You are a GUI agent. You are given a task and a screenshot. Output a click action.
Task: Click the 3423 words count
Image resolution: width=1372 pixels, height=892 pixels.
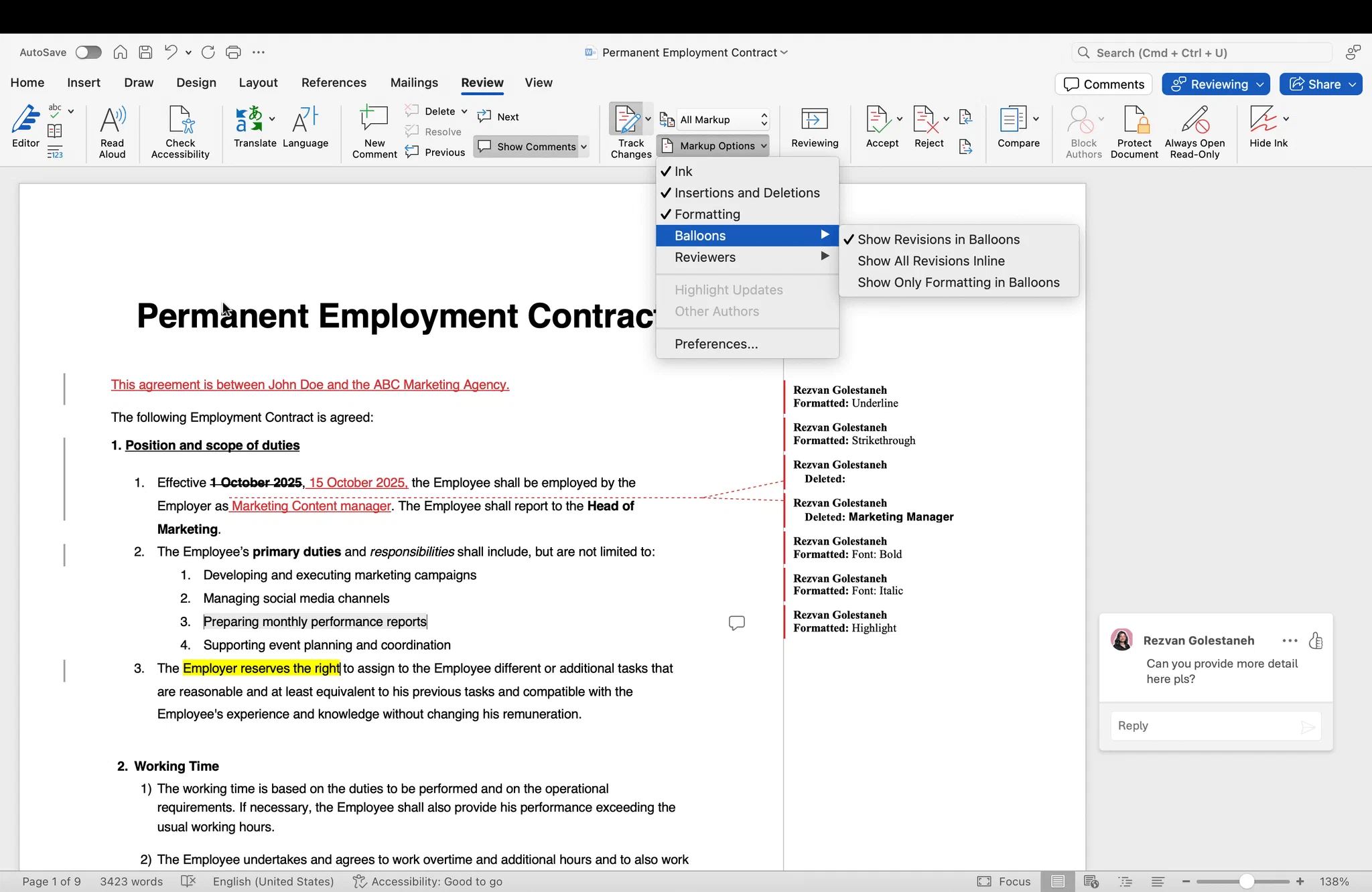point(131,881)
